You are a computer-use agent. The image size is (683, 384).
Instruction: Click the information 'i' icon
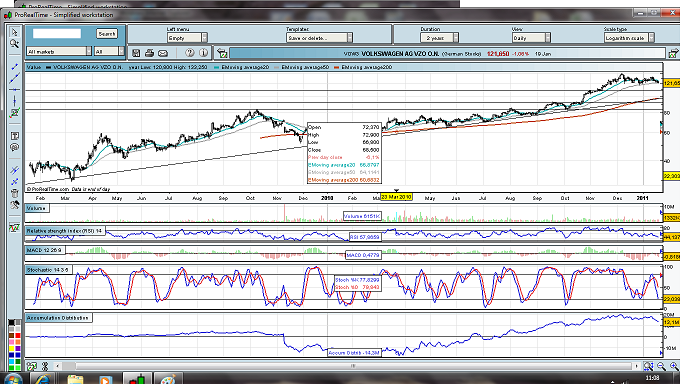pyautogui.click(x=203, y=53)
